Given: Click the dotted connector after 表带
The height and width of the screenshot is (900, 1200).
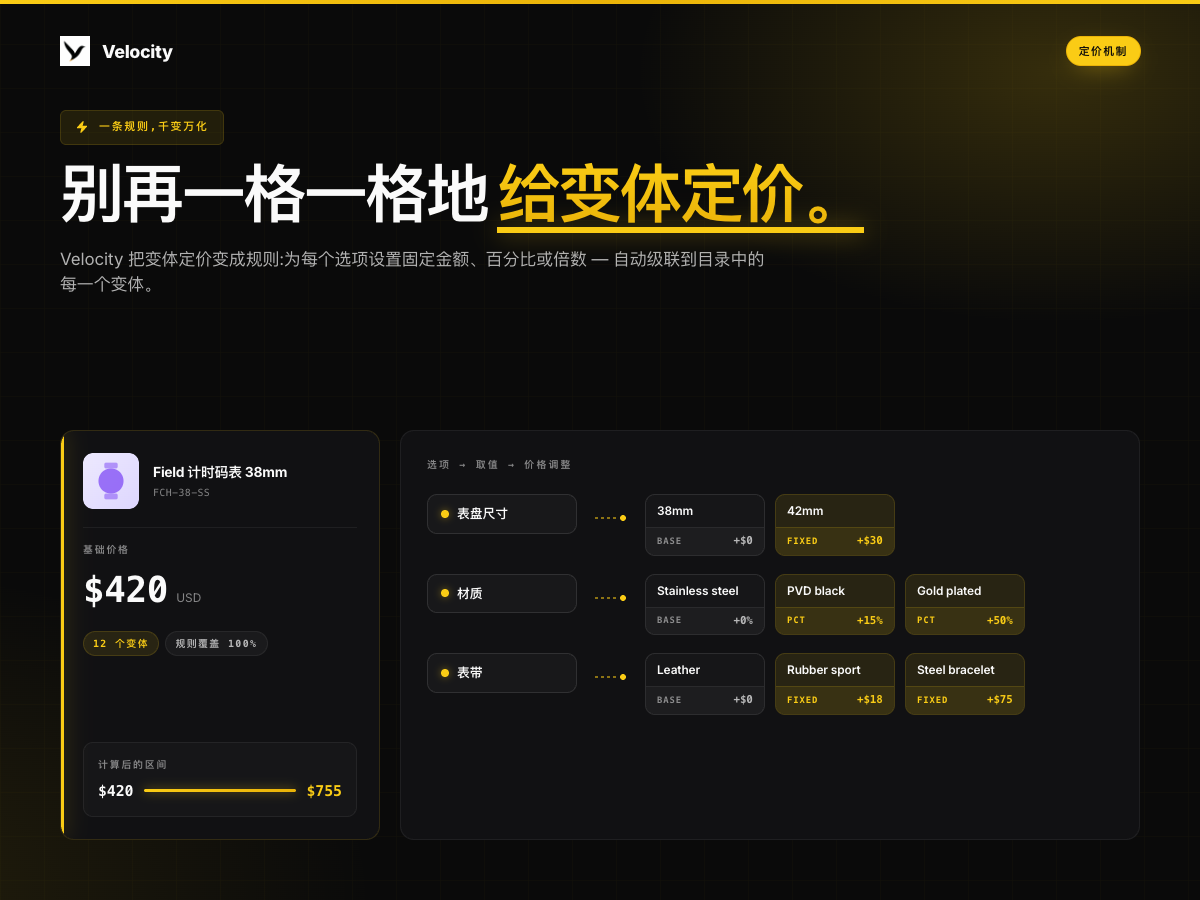Looking at the screenshot, I should coord(610,677).
